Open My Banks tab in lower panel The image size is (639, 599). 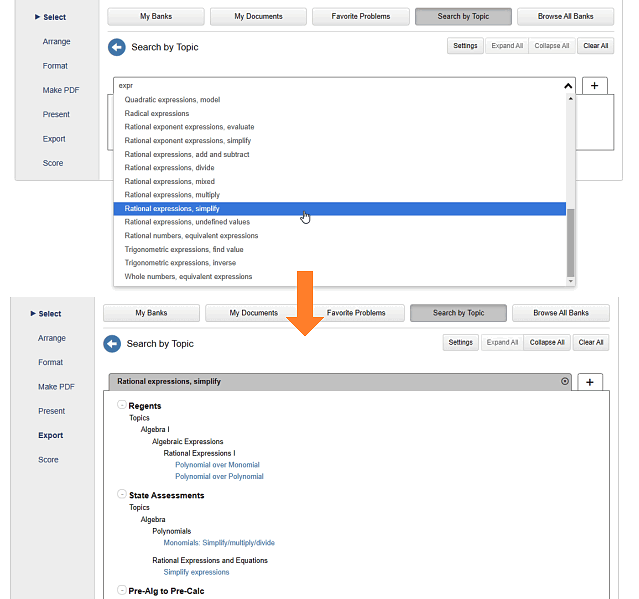151,313
